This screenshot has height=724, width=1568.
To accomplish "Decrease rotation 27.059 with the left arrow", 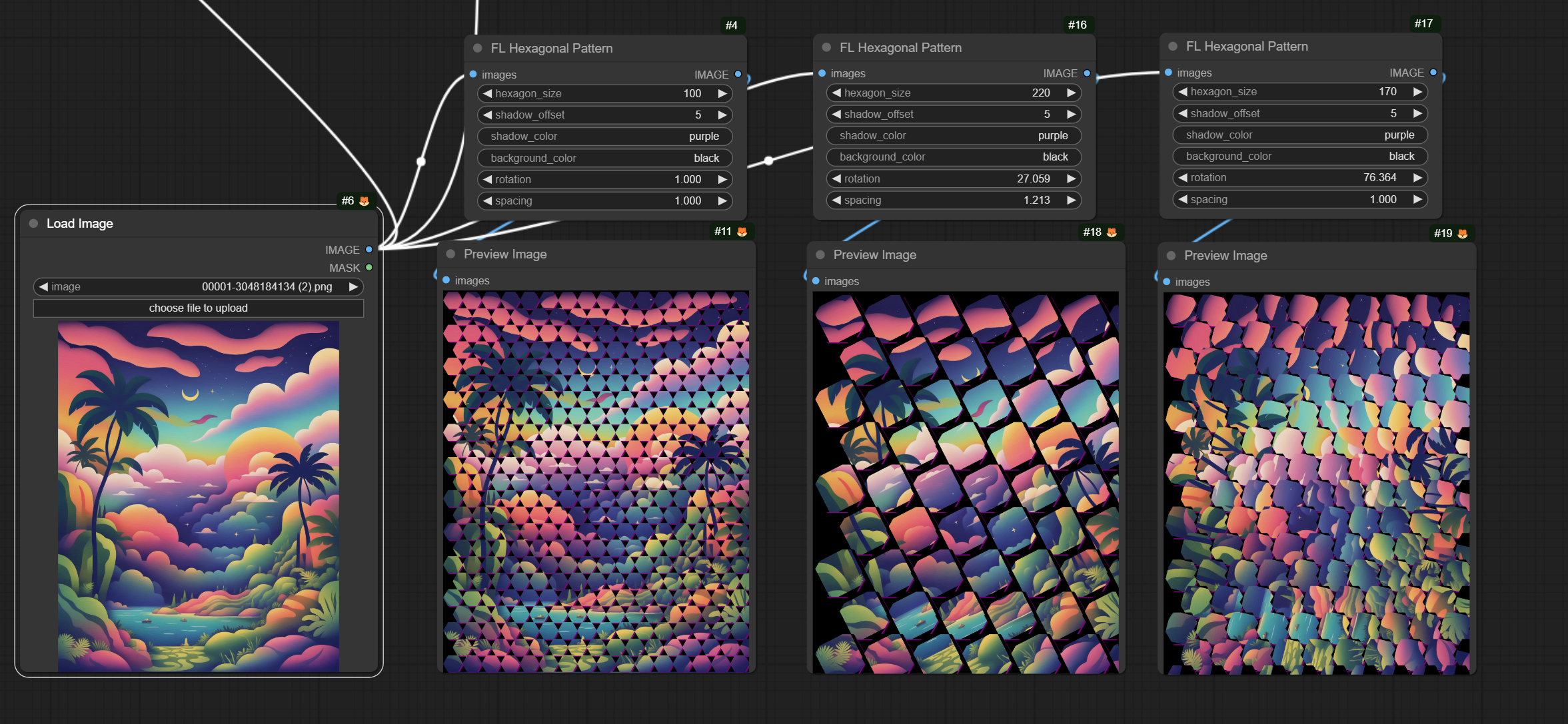I will [x=836, y=179].
